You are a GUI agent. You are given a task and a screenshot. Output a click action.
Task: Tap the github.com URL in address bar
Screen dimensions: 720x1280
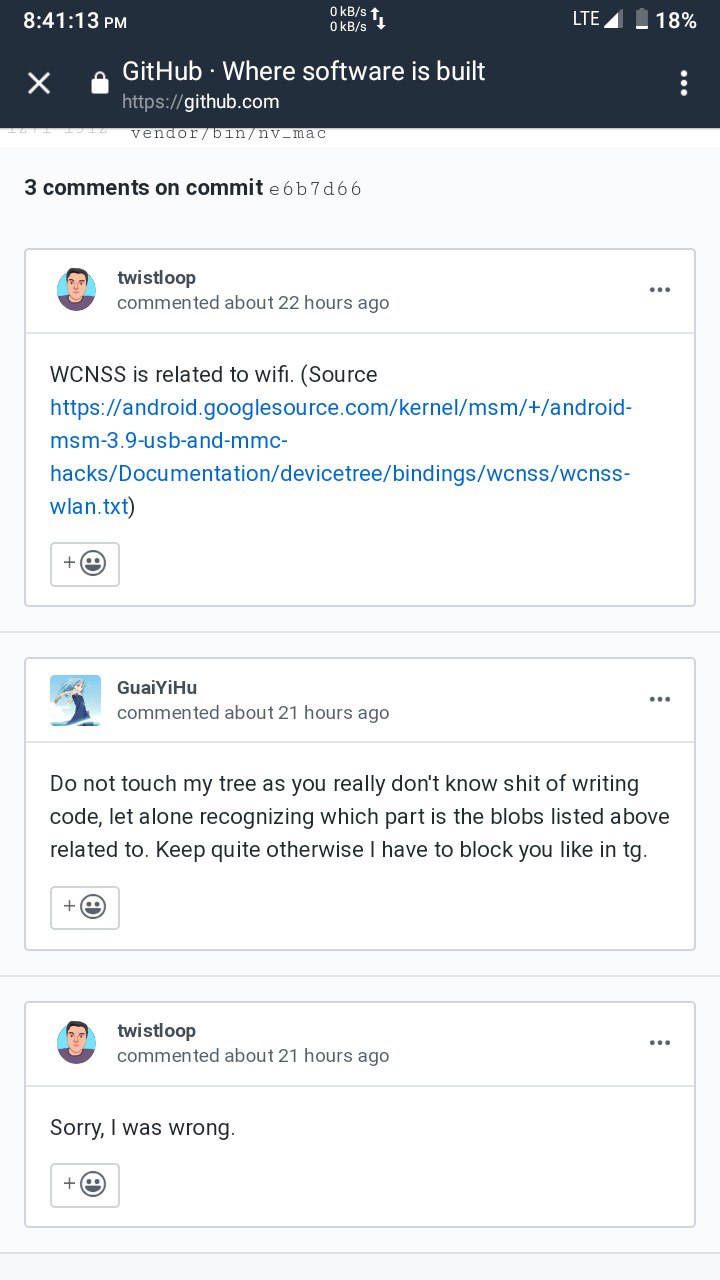(x=200, y=102)
